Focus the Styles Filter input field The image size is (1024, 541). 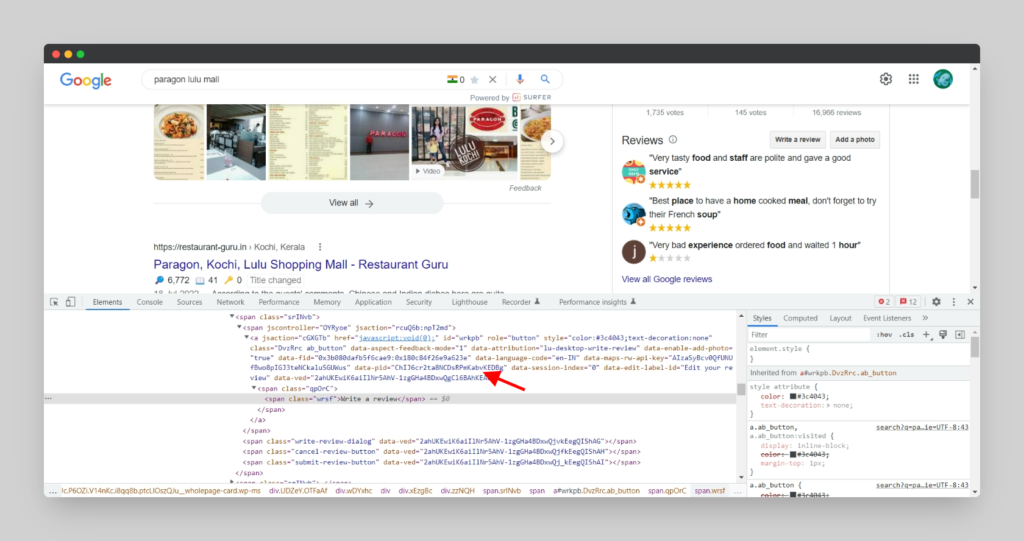coord(810,335)
